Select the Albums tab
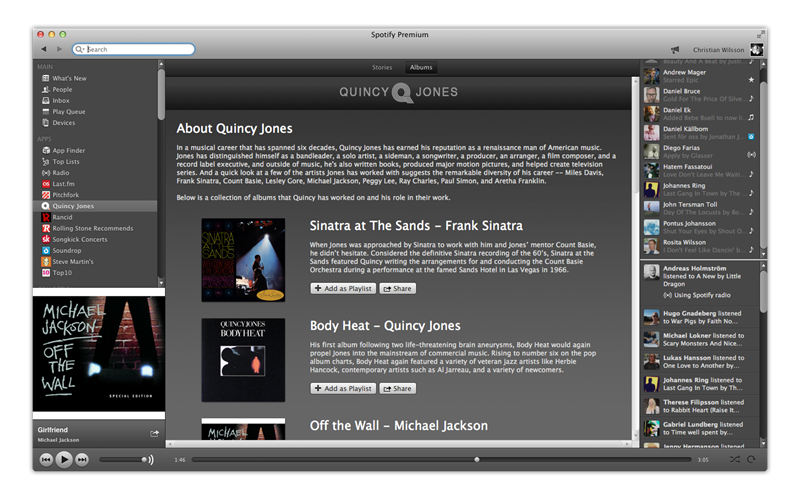Image resolution: width=800 pixels, height=500 pixels. pos(421,68)
